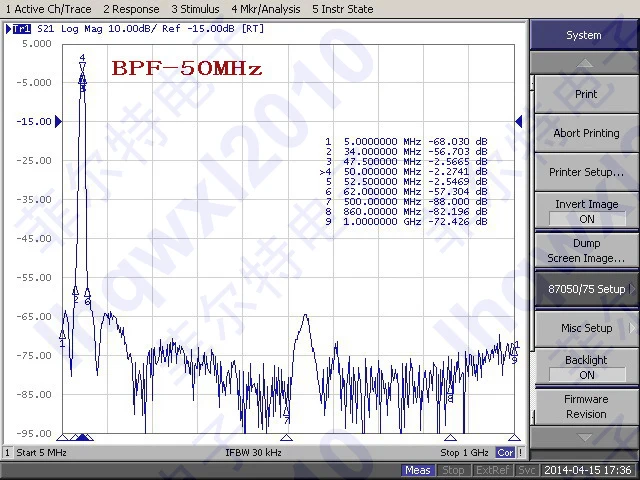The image size is (640, 480).
Task: Click marker 3 readout row 47.500000 MHz
Action: [x=406, y=162]
